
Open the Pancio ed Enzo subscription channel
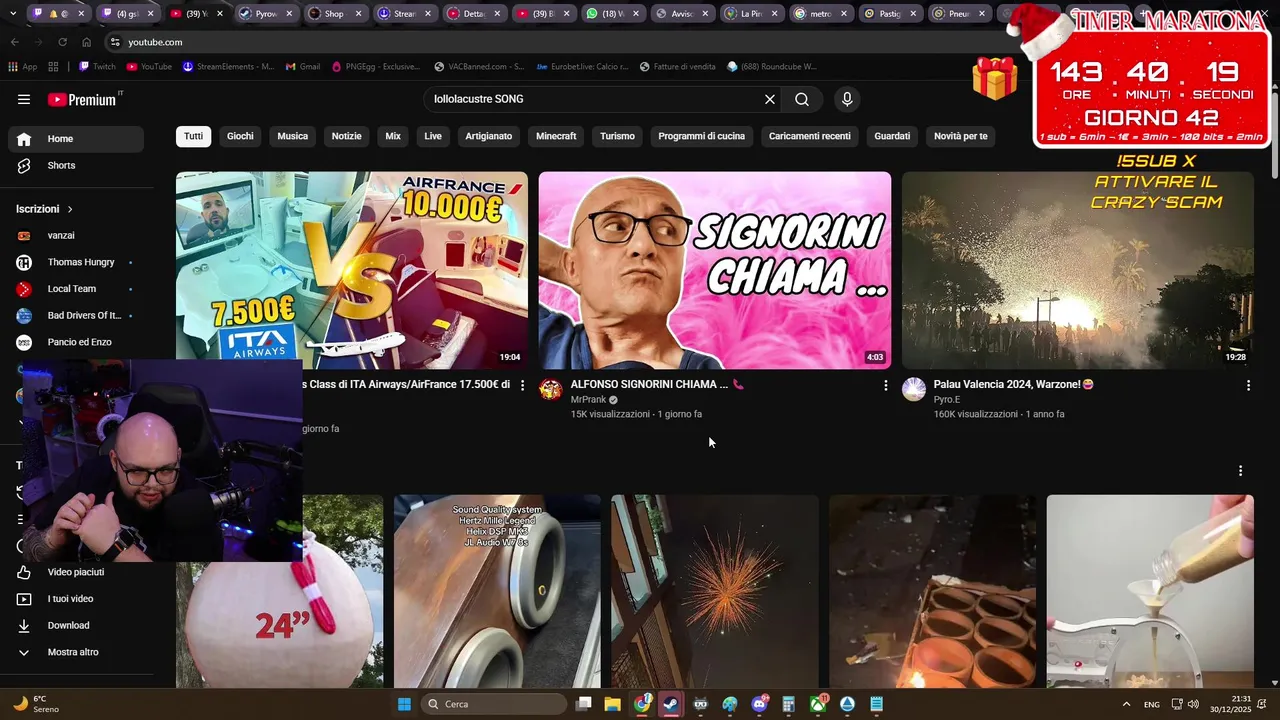pos(76,342)
